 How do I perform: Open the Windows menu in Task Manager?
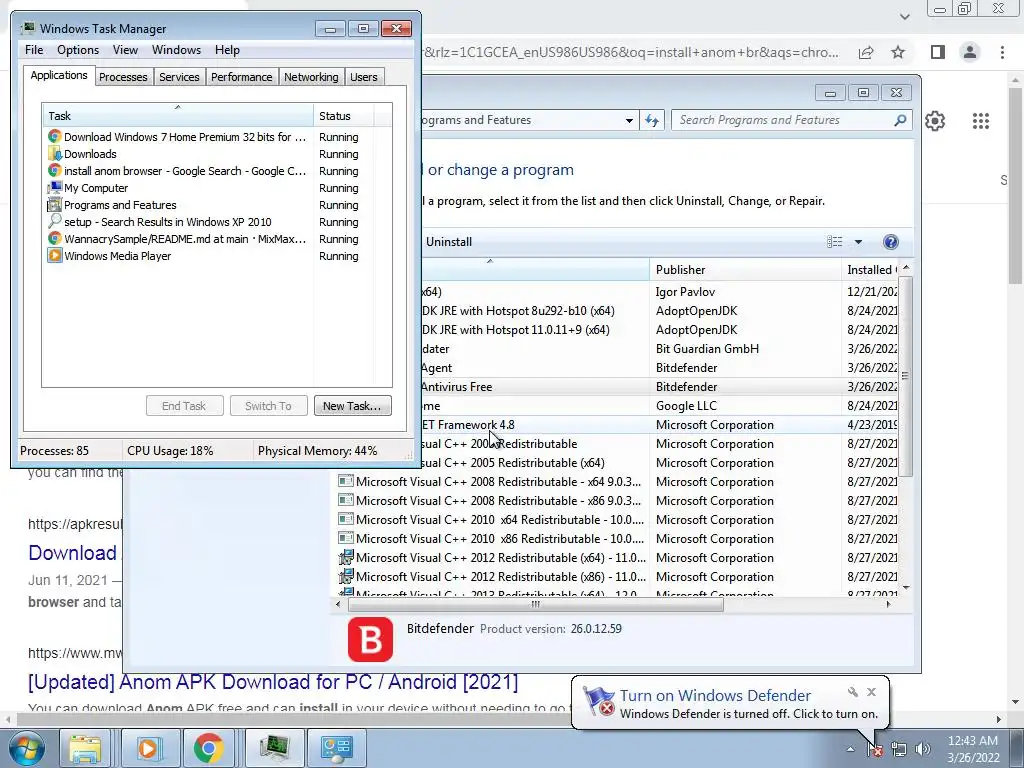tap(176, 50)
